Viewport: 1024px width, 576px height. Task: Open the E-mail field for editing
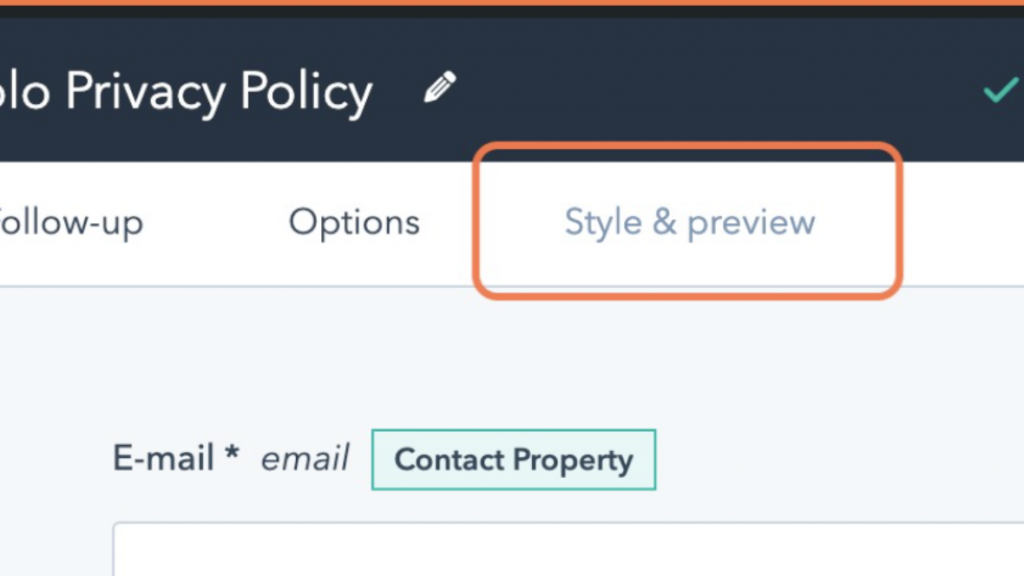[164, 458]
